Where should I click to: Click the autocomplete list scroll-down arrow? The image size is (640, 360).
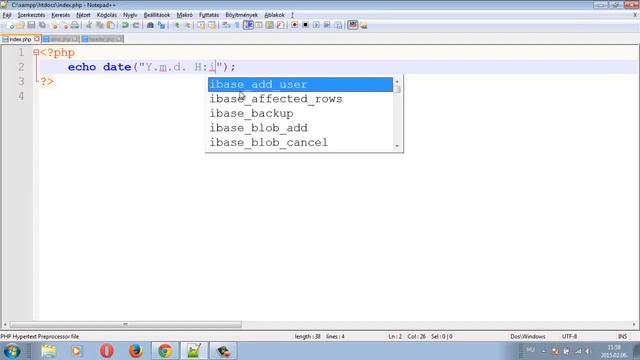point(397,146)
